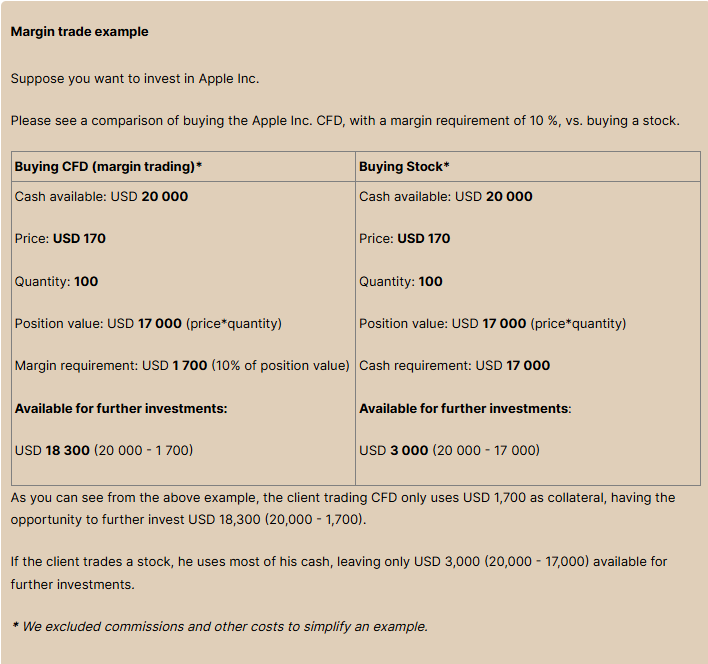Click the CFD column position value line
This screenshot has width=708, height=664.
pos(148,323)
